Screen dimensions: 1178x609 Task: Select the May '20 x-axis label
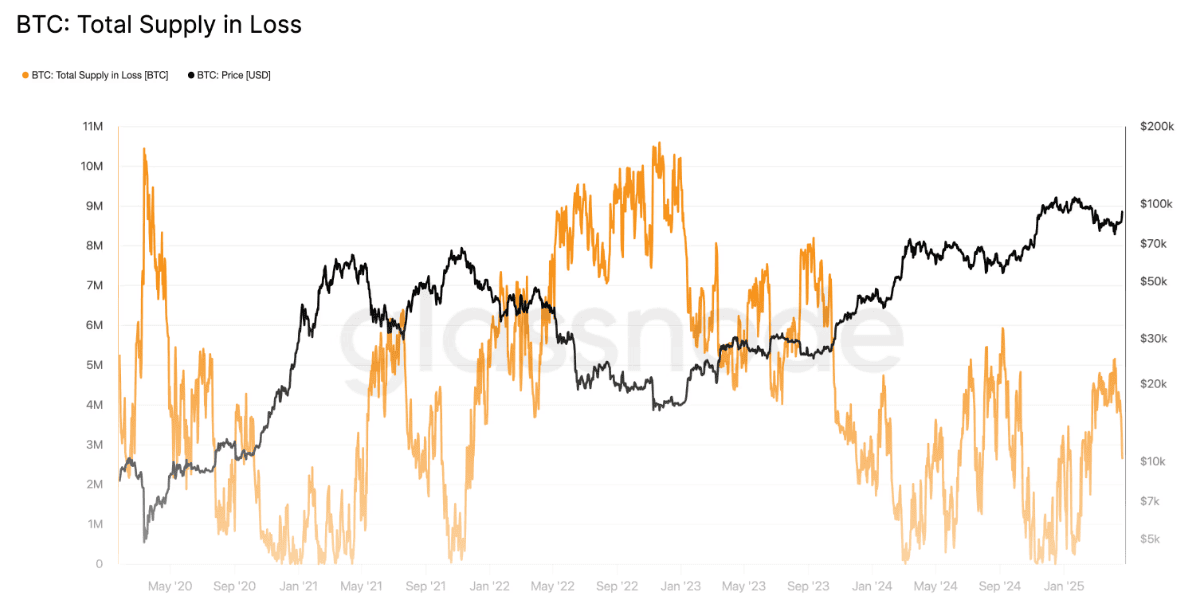click(x=170, y=586)
